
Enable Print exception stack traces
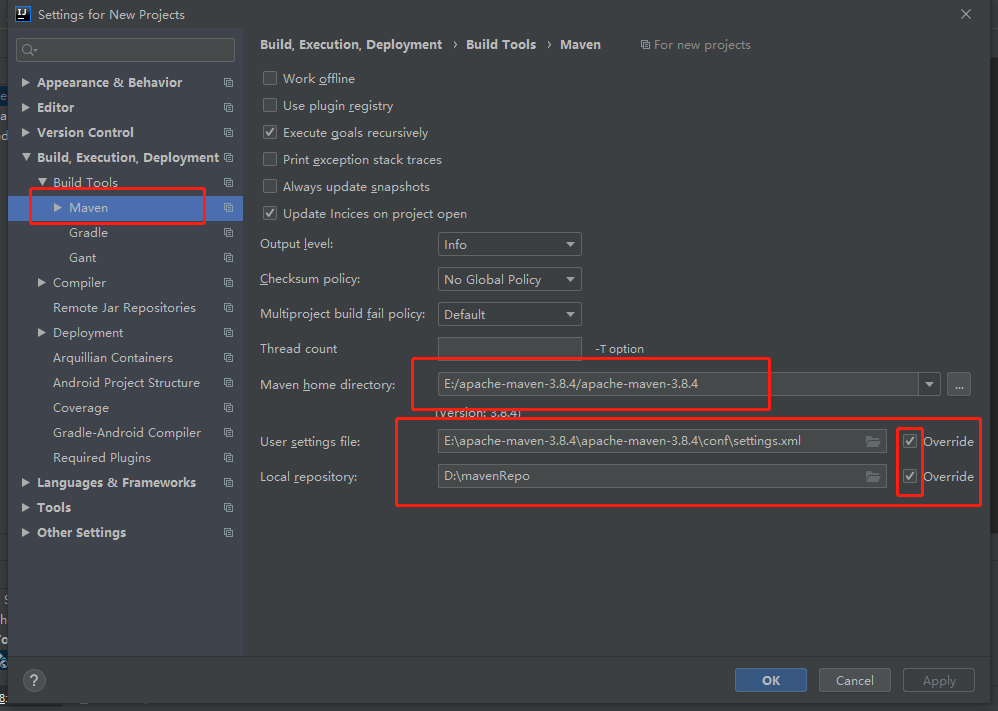[x=270, y=159]
